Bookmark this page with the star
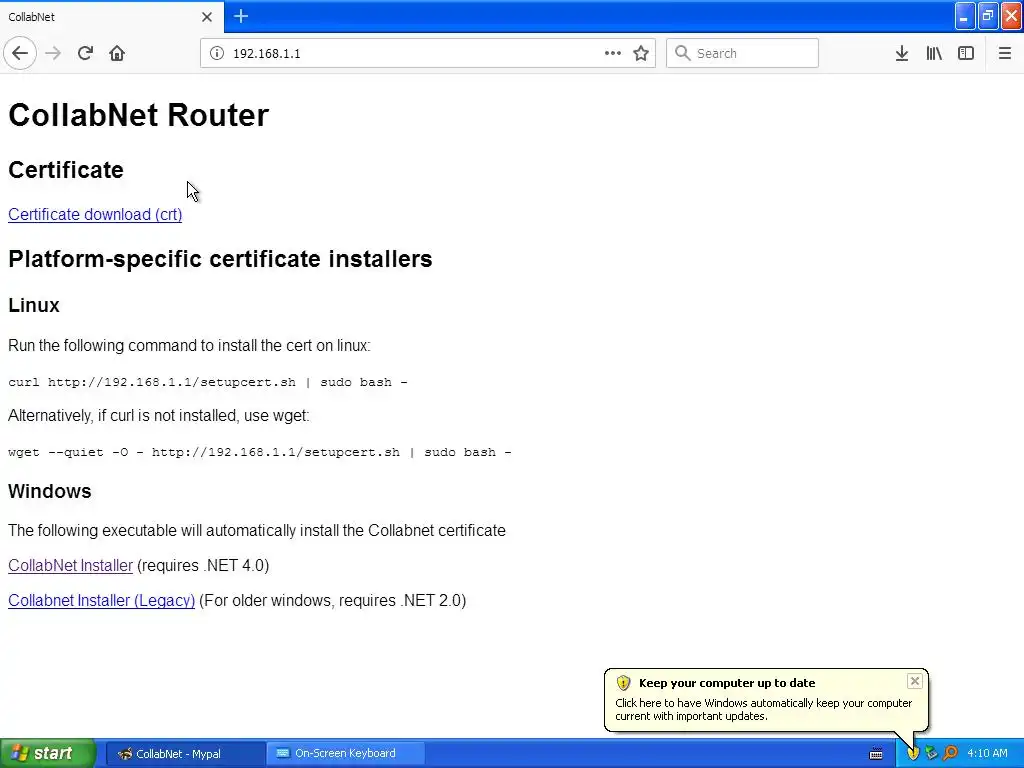Viewport: 1024px width, 768px height. tap(641, 53)
